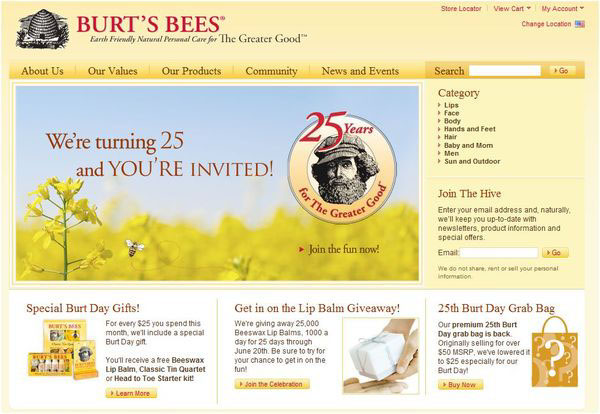Click the Buy Now button
The height and width of the screenshot is (414, 600).
click(x=461, y=385)
